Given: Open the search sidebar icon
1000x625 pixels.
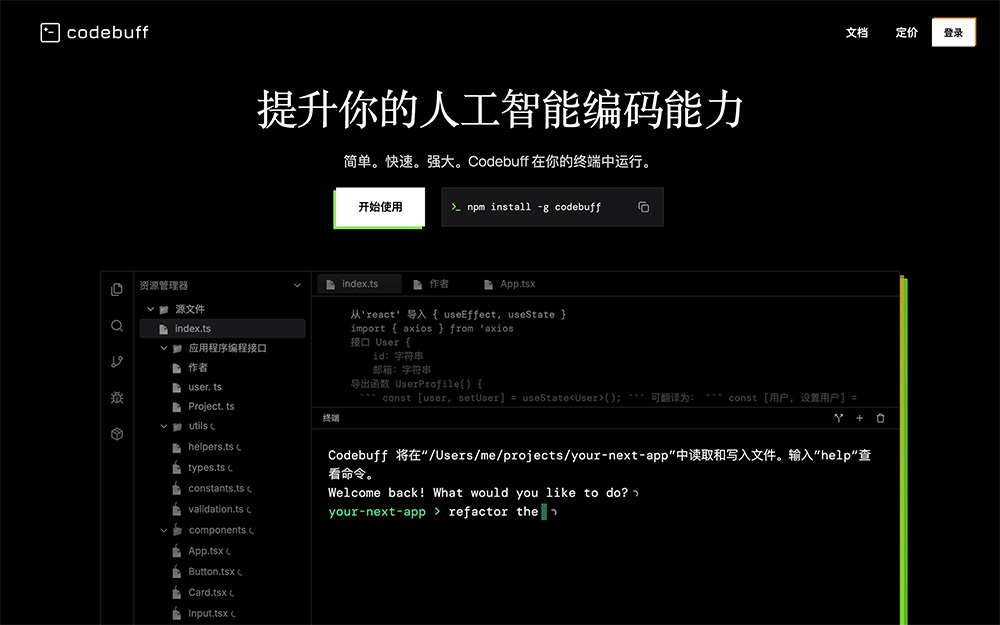Looking at the screenshot, I should (x=117, y=326).
